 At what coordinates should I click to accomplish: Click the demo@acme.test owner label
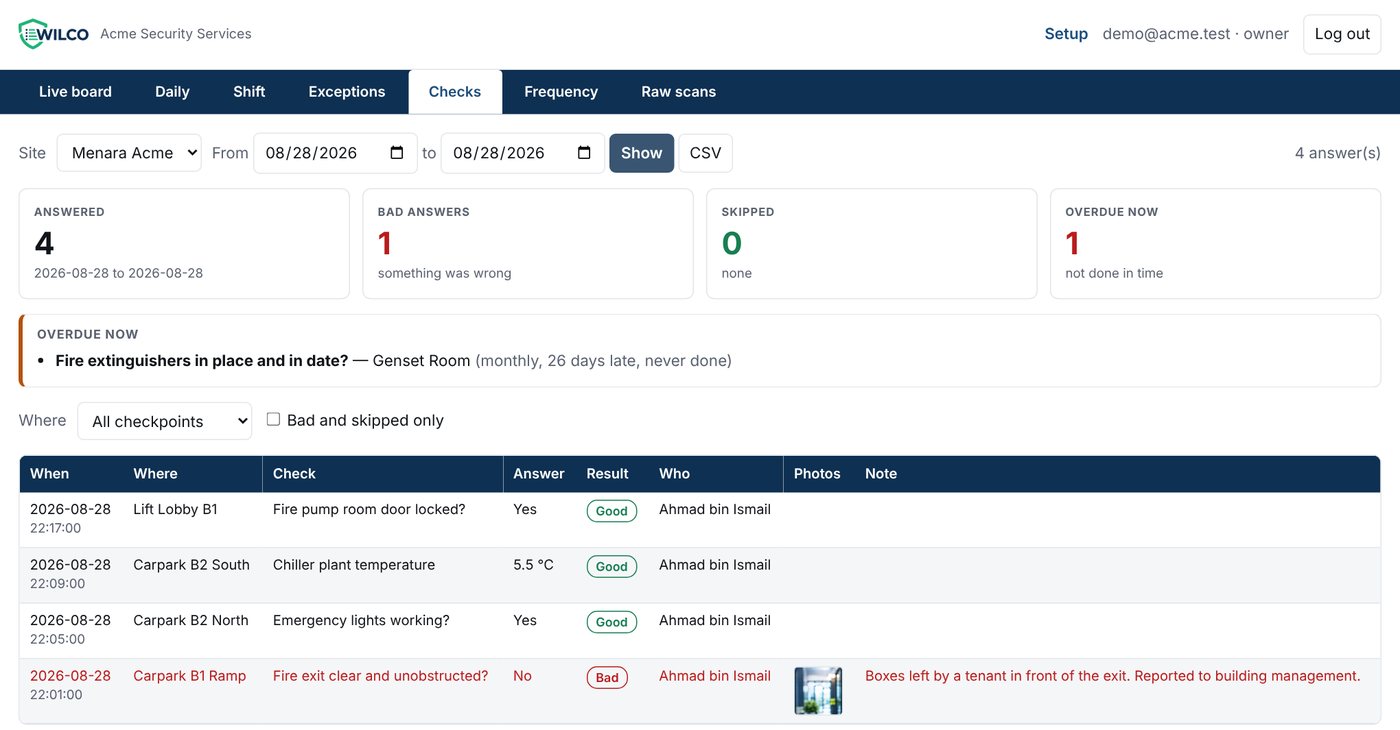1195,34
